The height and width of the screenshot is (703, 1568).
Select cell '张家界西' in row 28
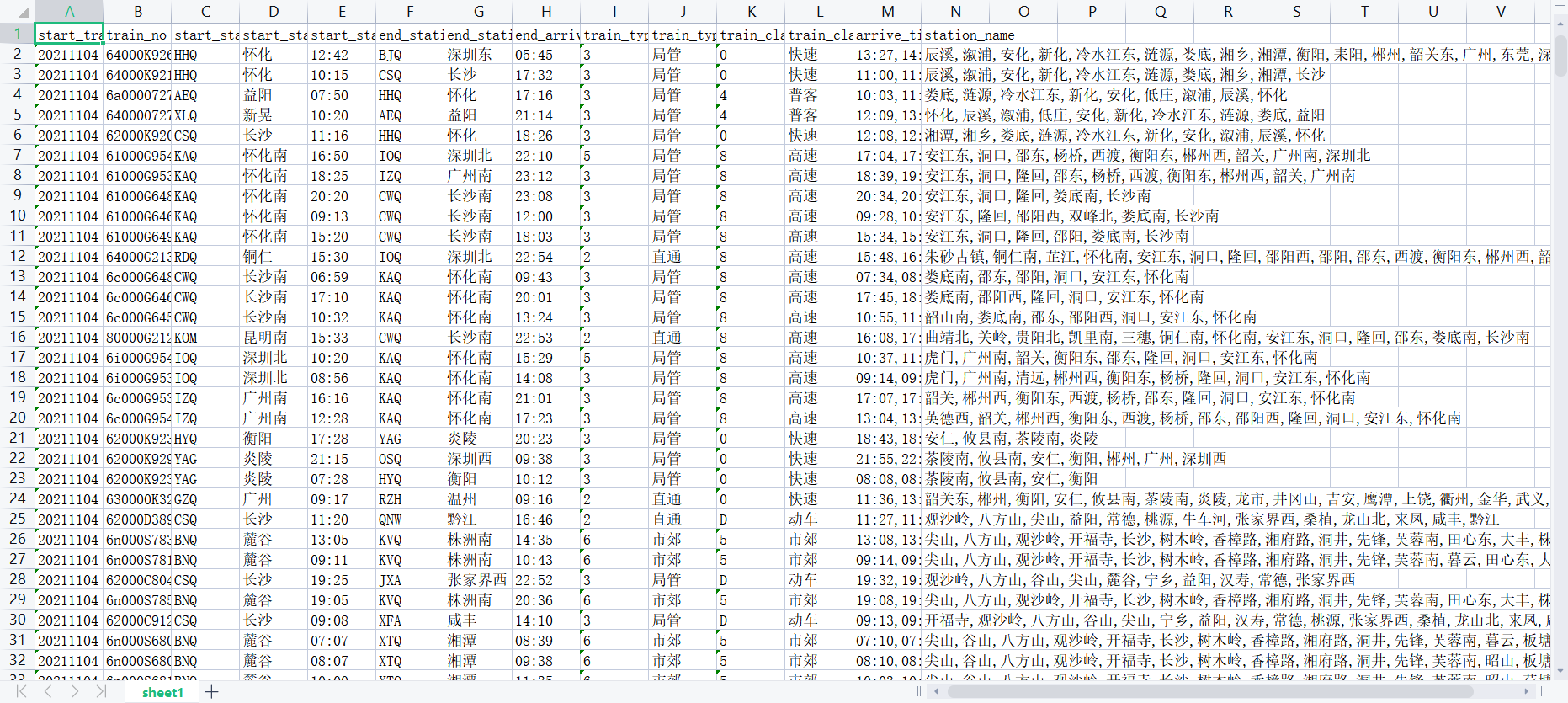[x=478, y=580]
